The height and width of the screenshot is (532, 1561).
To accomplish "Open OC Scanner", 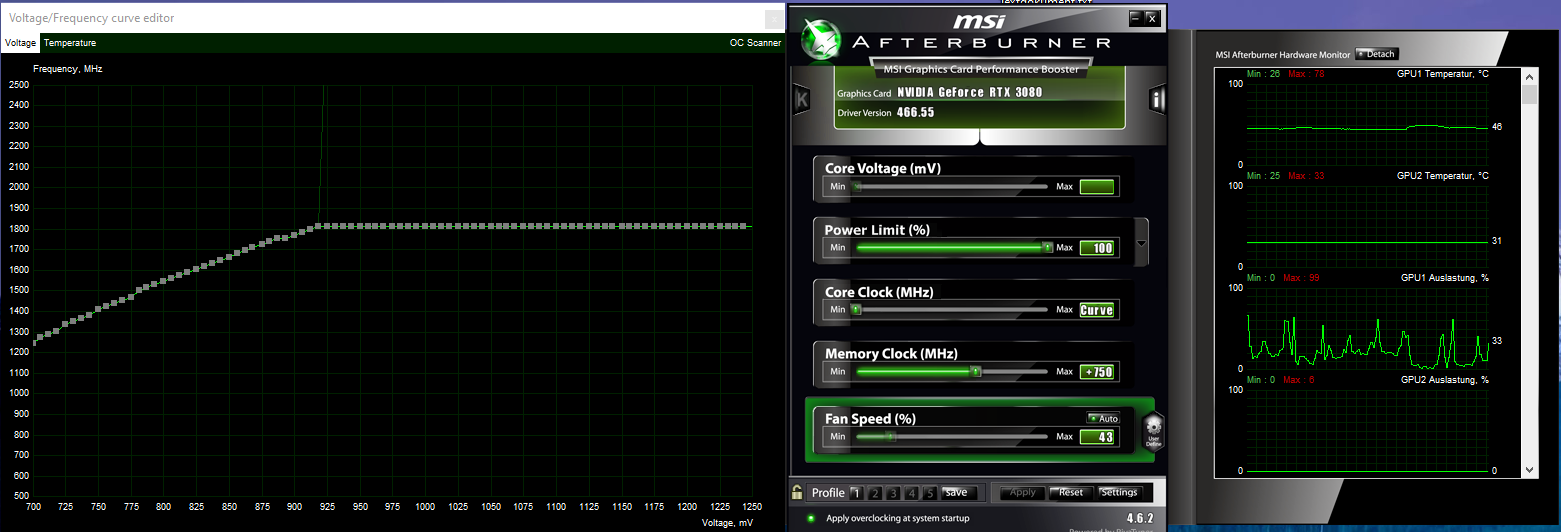I will (756, 43).
